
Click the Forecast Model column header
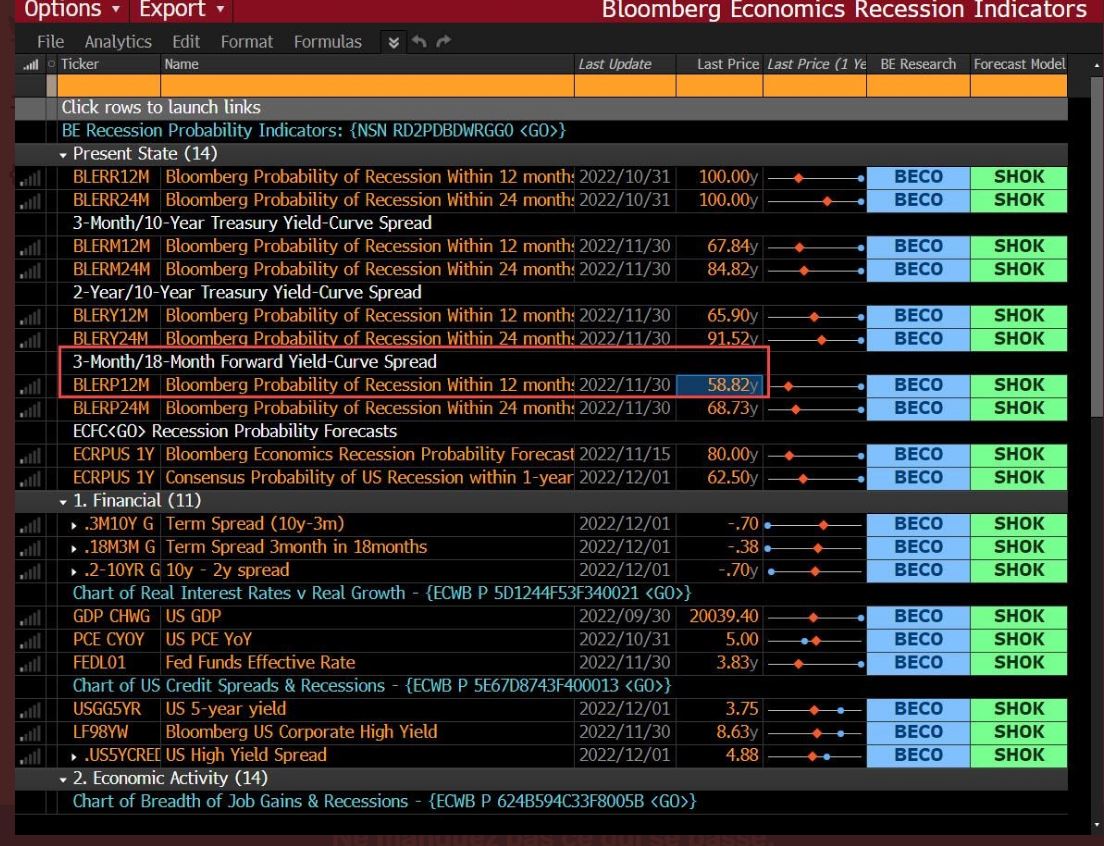[x=1019, y=64]
